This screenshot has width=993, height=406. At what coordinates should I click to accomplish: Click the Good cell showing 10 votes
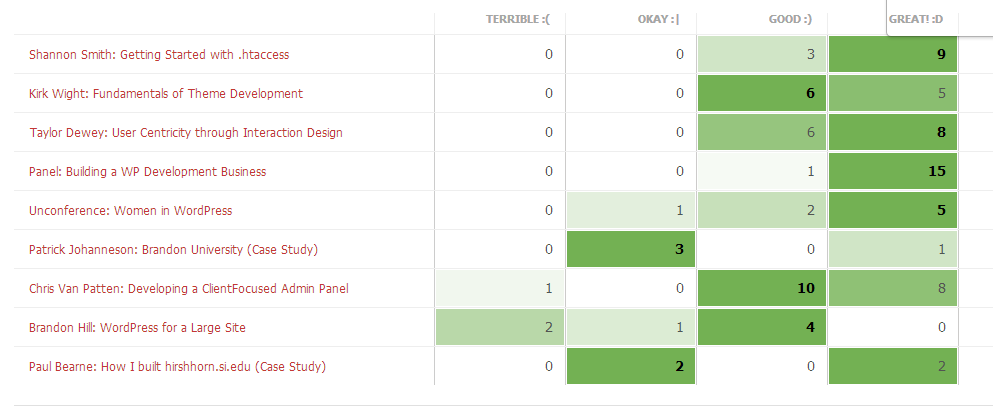point(762,288)
